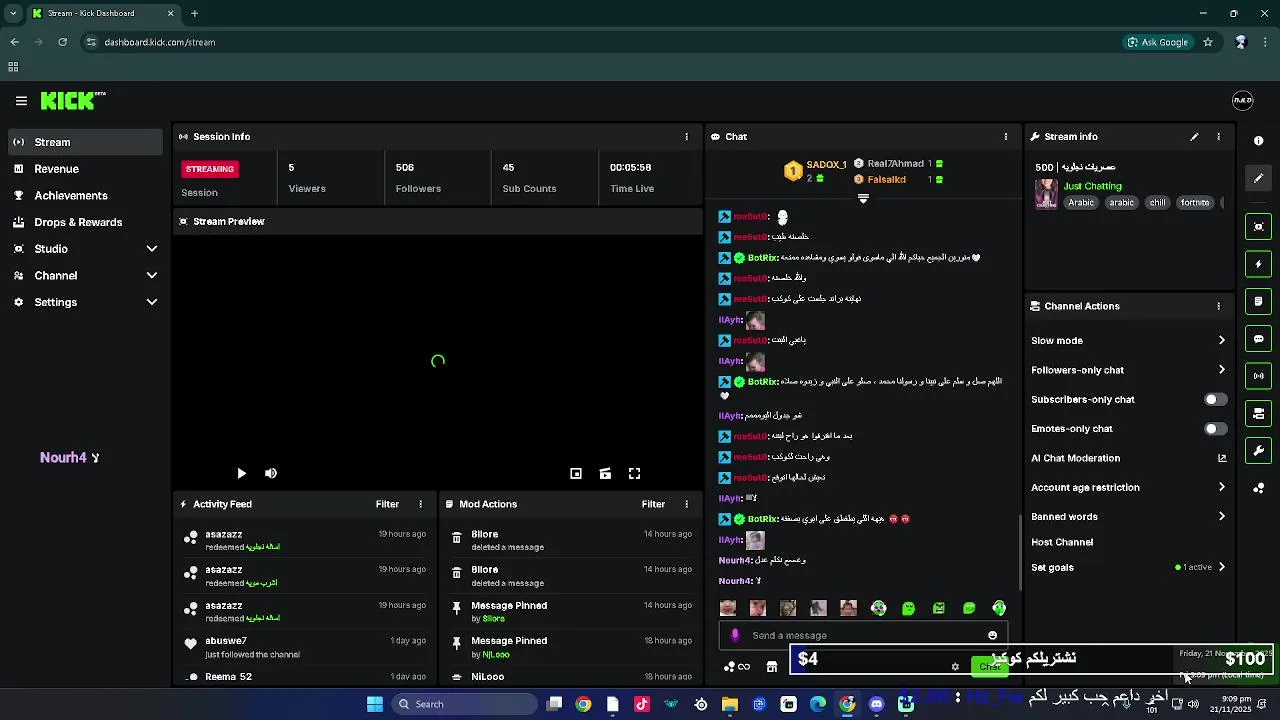Image resolution: width=1280 pixels, height=720 pixels.
Task: Click the Kick logo
Action: [72, 100]
